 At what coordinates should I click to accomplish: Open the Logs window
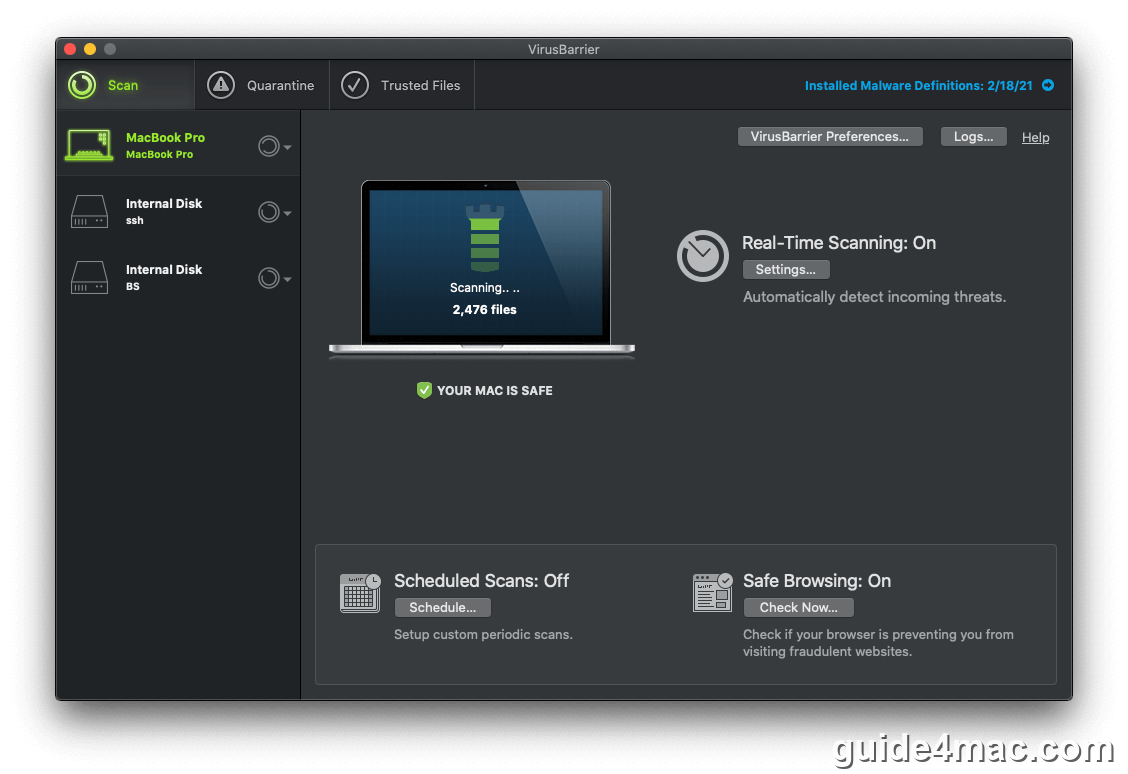973,137
